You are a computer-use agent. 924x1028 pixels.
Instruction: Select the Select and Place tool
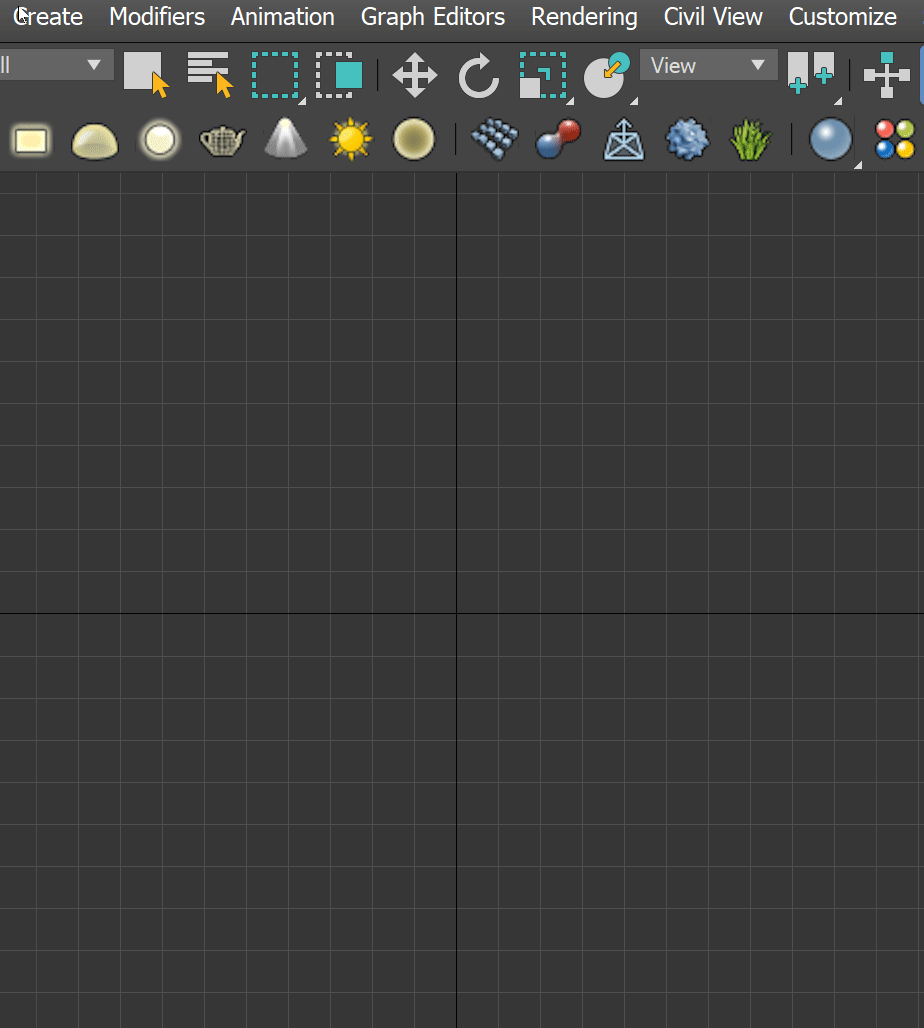coord(606,76)
